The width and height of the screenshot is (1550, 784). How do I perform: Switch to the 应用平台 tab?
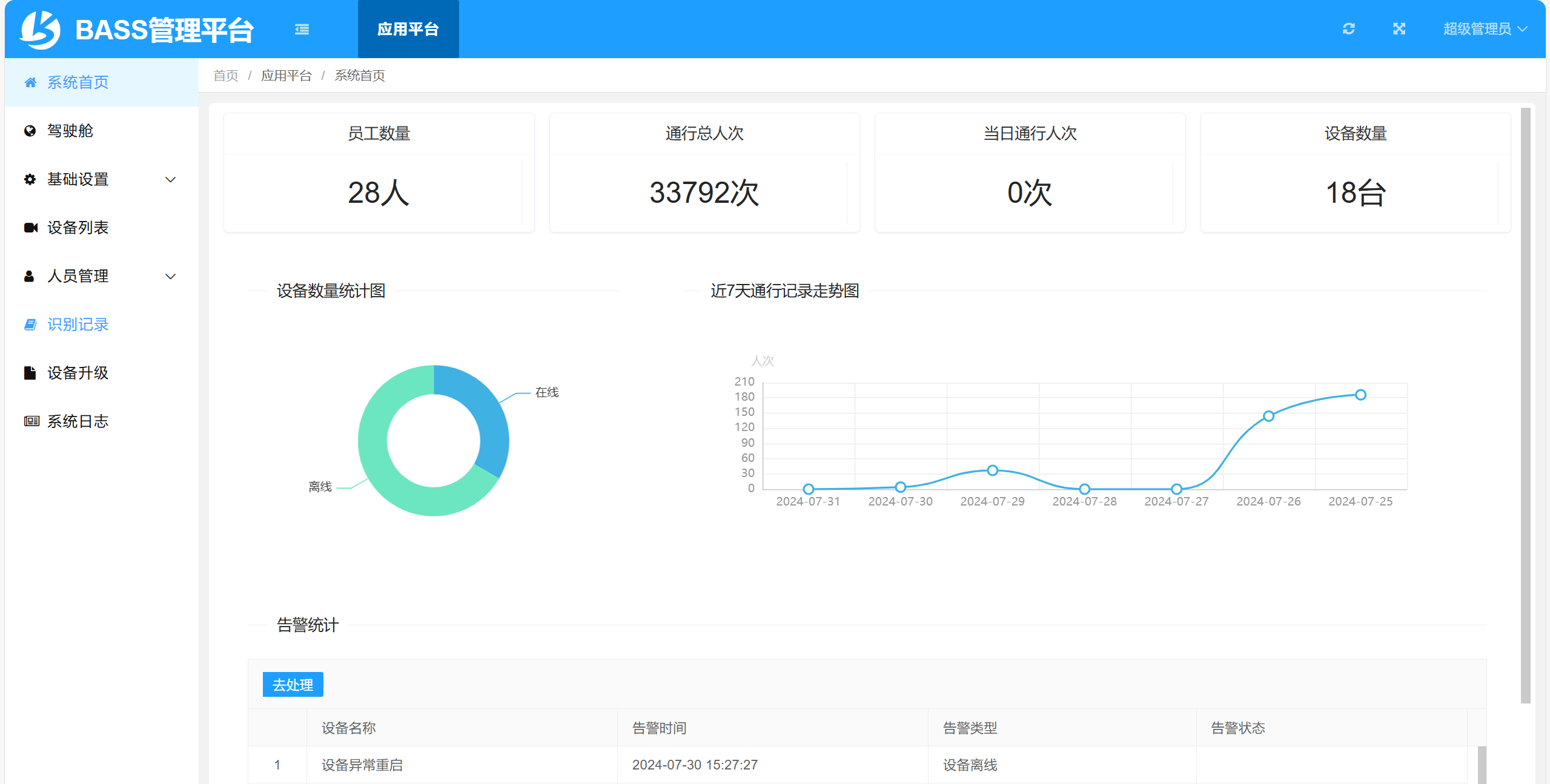point(408,28)
